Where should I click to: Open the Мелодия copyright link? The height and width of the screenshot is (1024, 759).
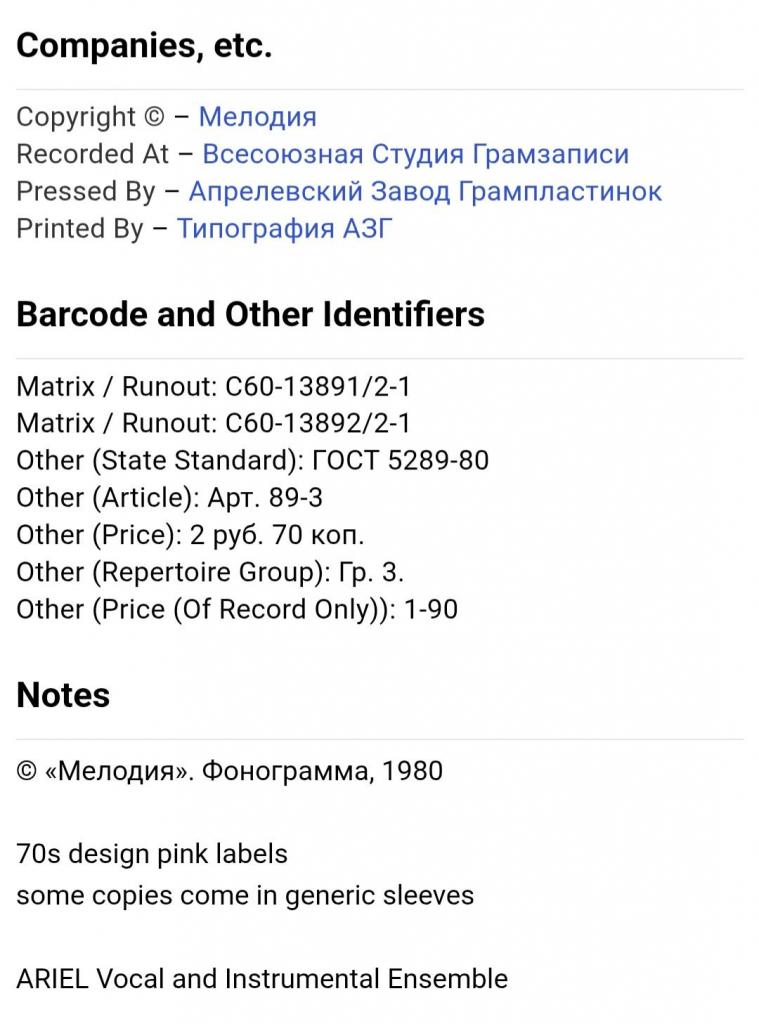click(257, 117)
